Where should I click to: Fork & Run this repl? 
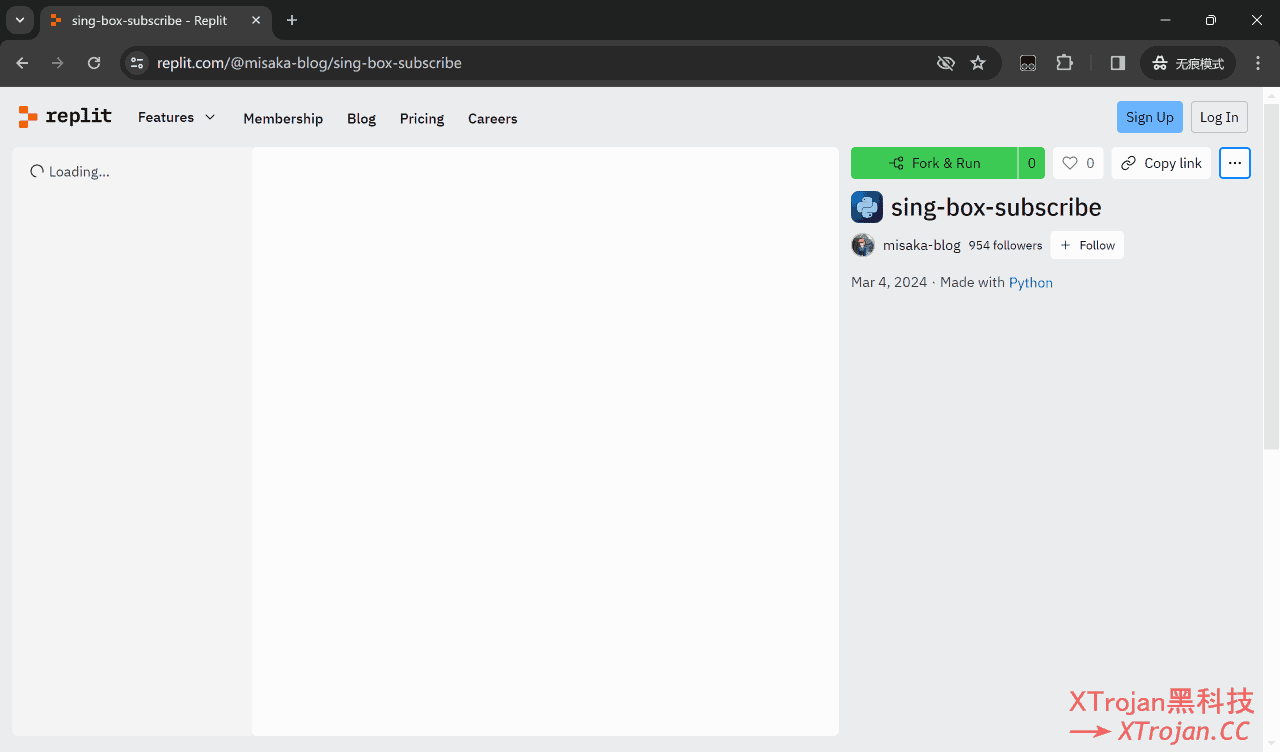point(934,163)
